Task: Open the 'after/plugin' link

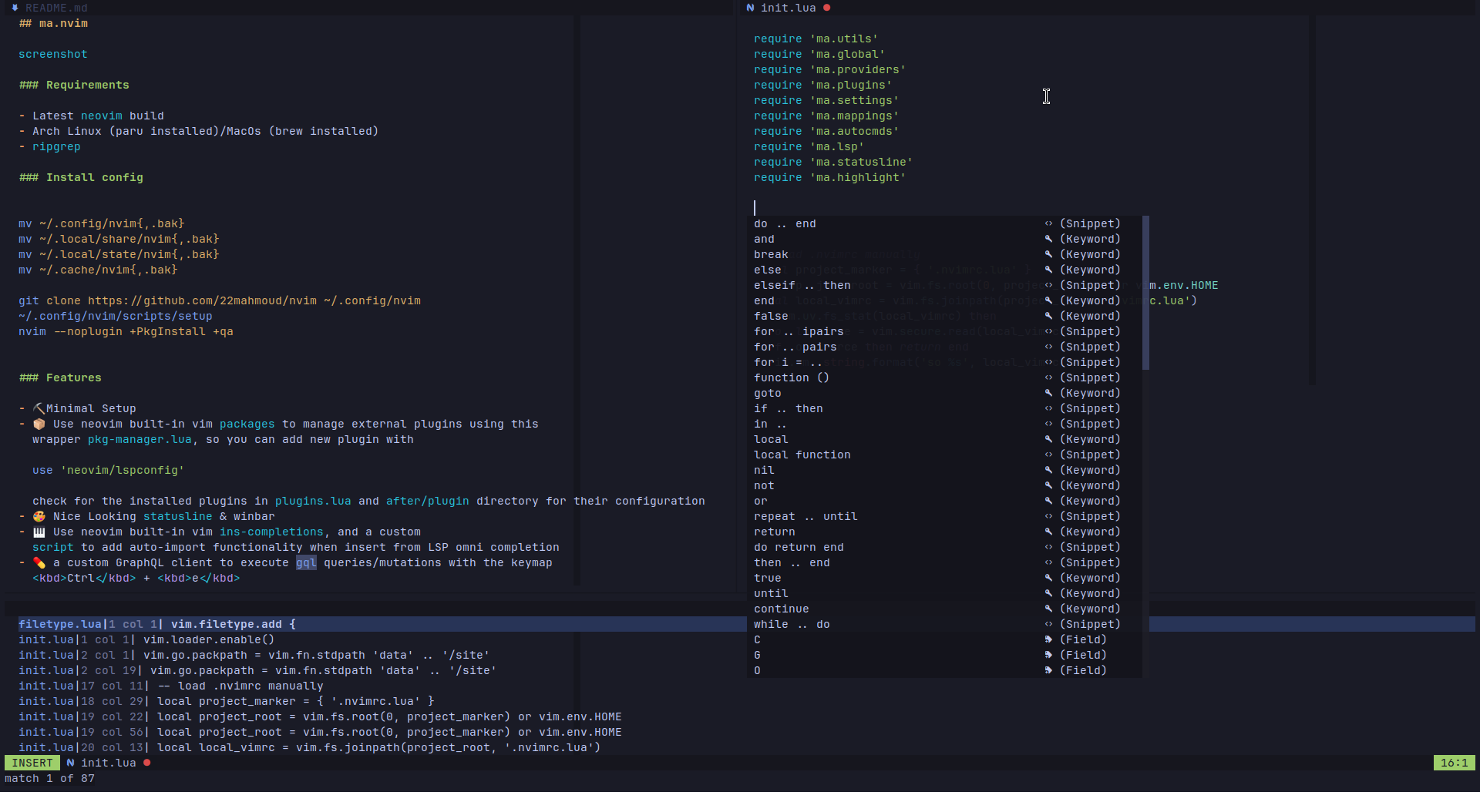Action: (x=428, y=501)
